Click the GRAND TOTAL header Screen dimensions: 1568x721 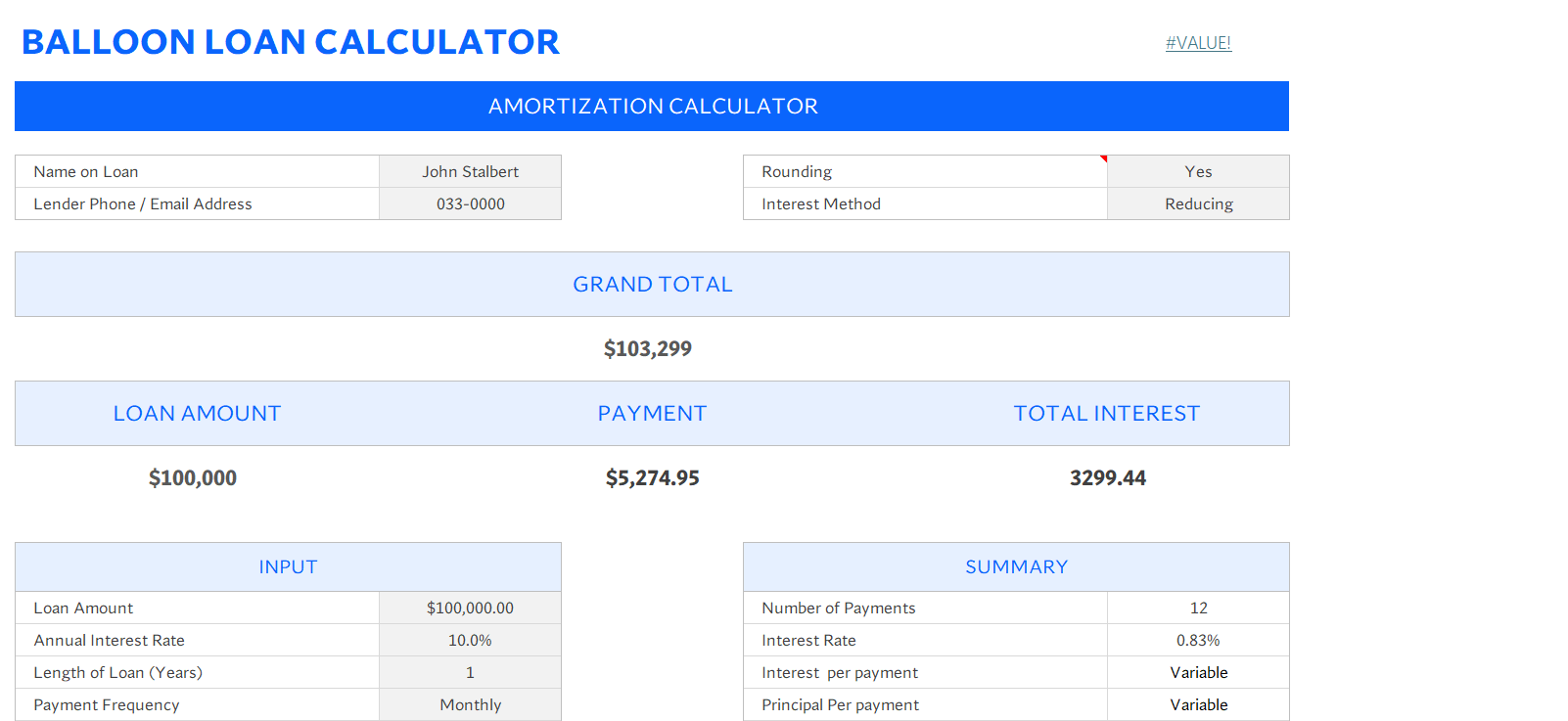pyautogui.click(x=652, y=284)
